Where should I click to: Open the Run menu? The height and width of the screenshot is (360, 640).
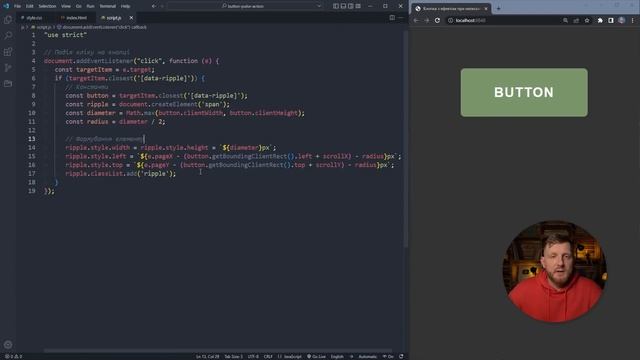pyautogui.click(x=91, y=6)
